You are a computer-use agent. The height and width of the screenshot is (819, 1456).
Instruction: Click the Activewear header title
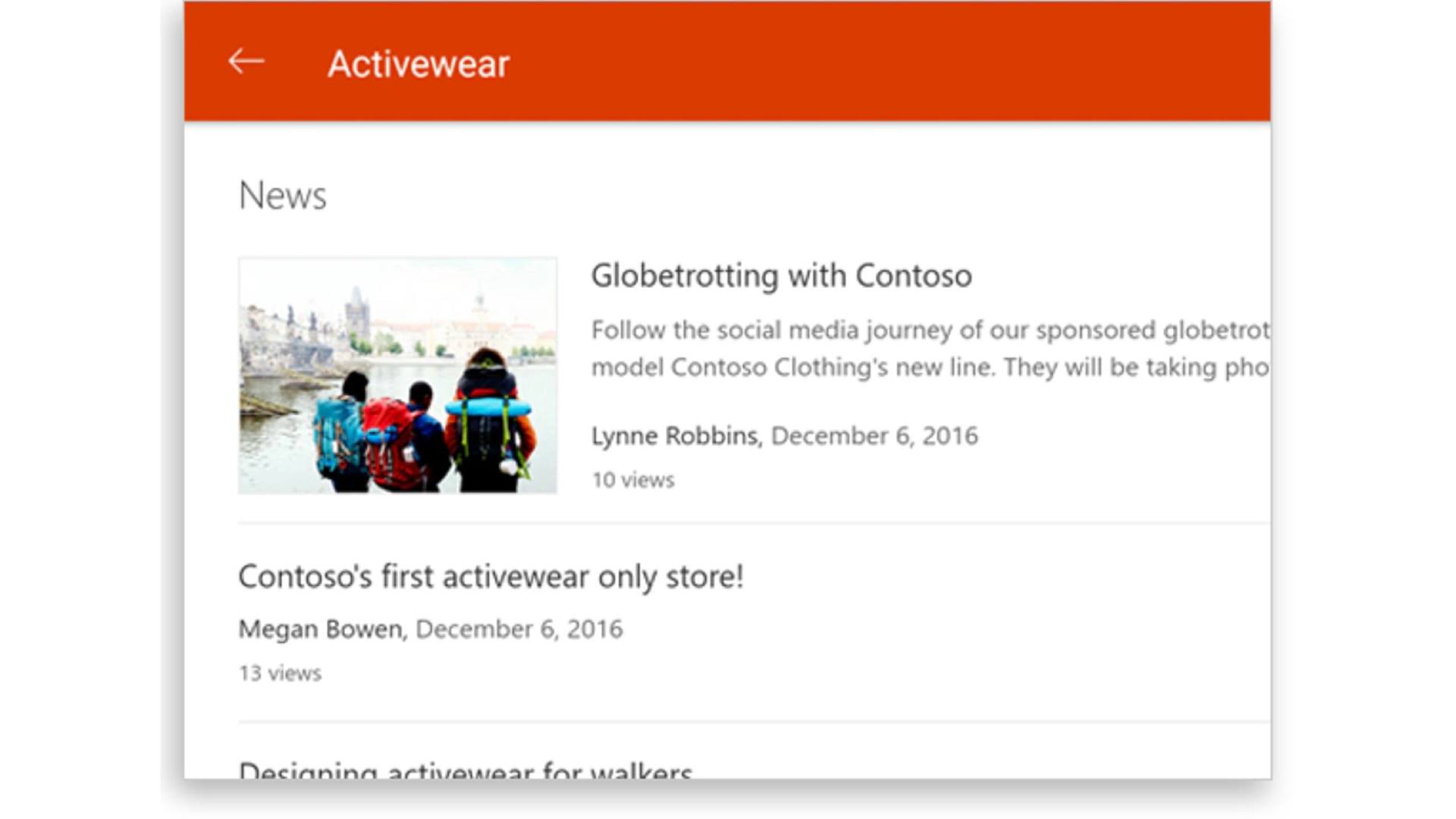click(418, 64)
